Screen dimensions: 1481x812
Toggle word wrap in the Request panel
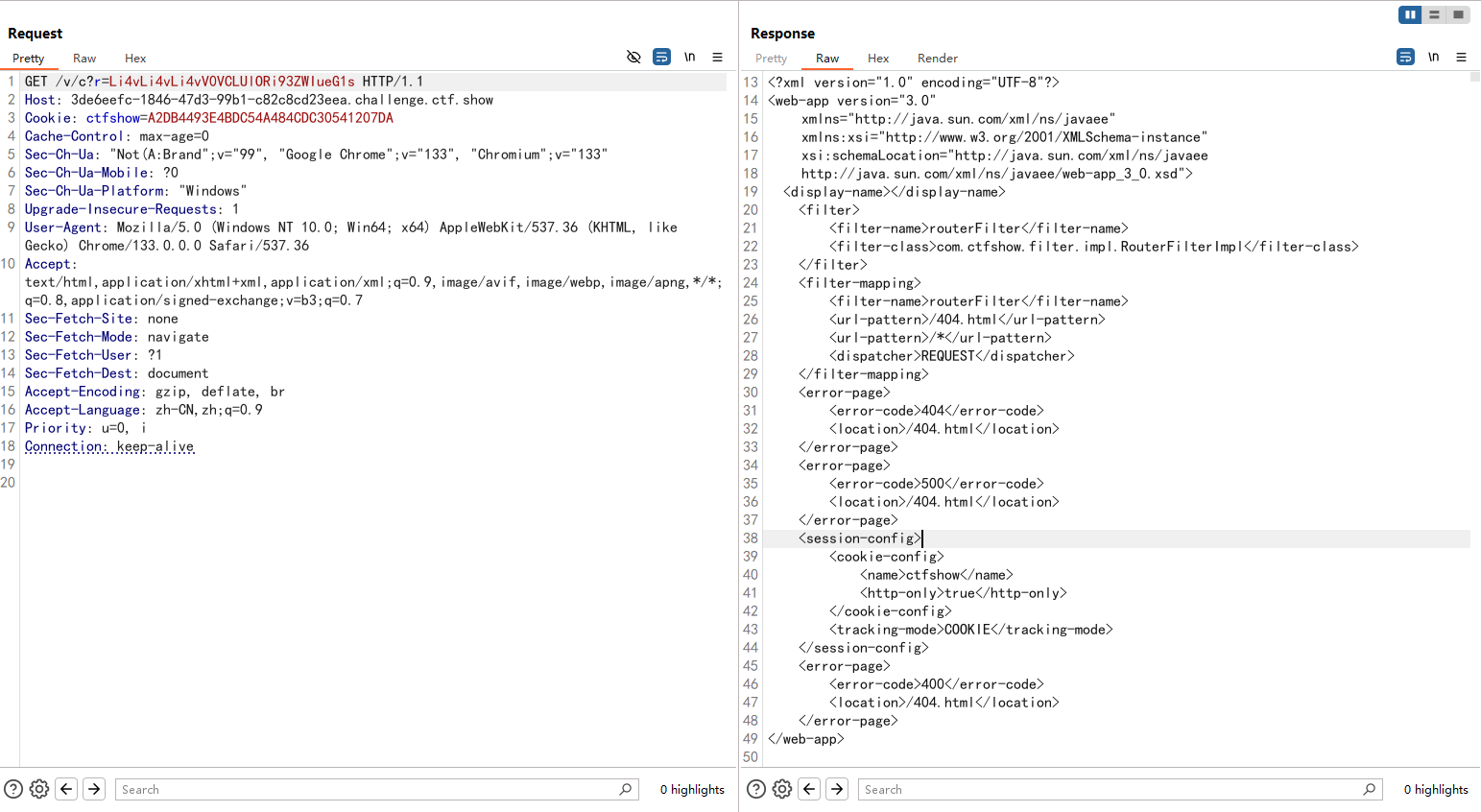tap(661, 58)
